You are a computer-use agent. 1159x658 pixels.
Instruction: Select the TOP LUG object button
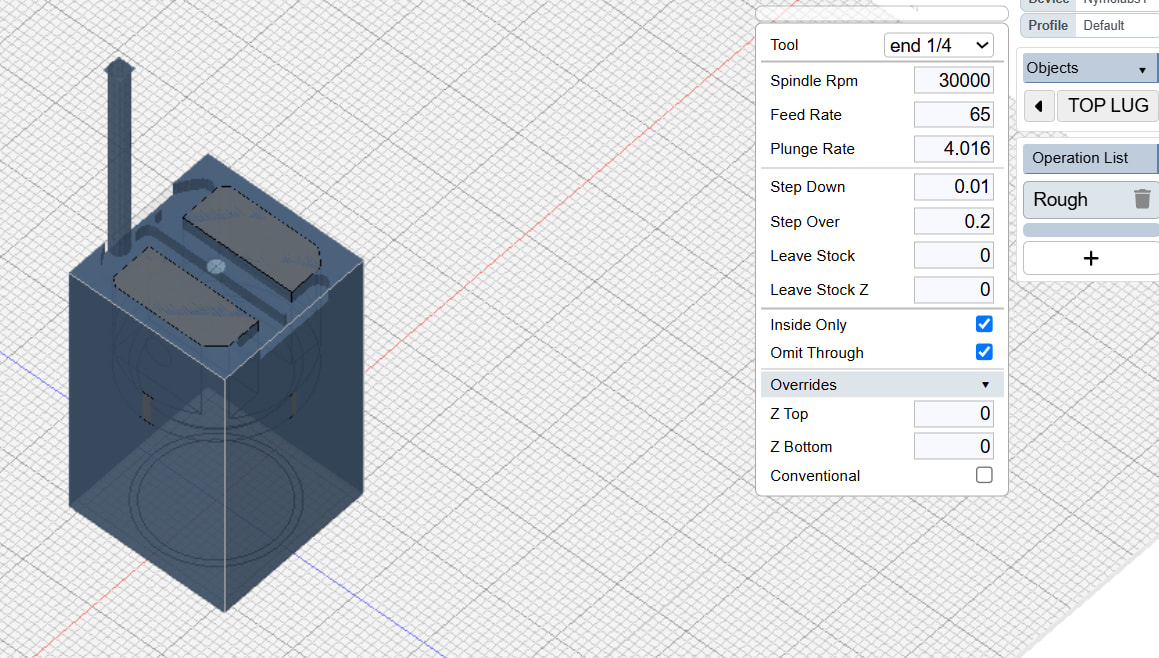click(x=1107, y=106)
